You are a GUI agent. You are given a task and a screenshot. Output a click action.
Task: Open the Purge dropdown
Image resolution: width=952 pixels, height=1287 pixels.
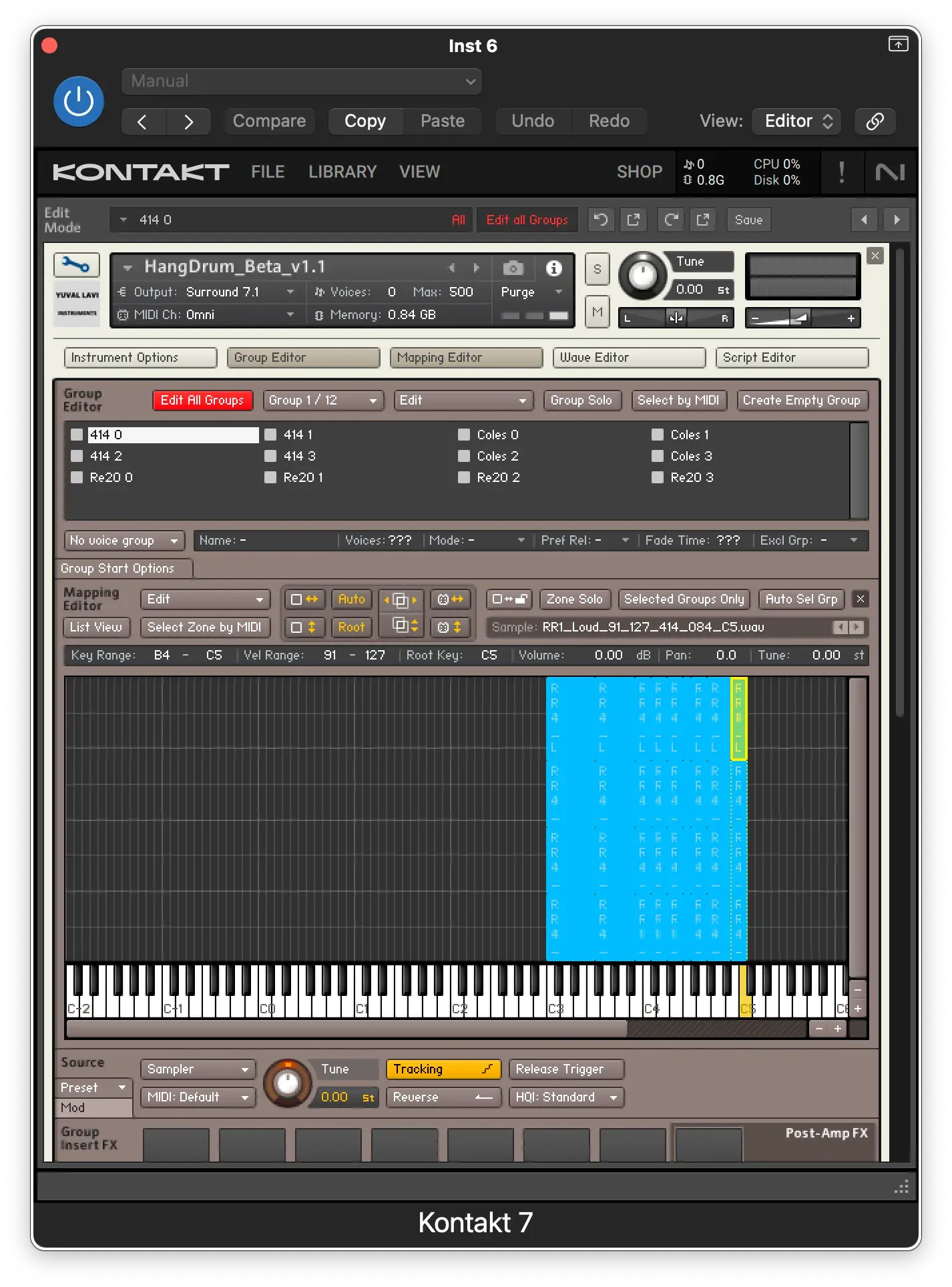point(532,292)
